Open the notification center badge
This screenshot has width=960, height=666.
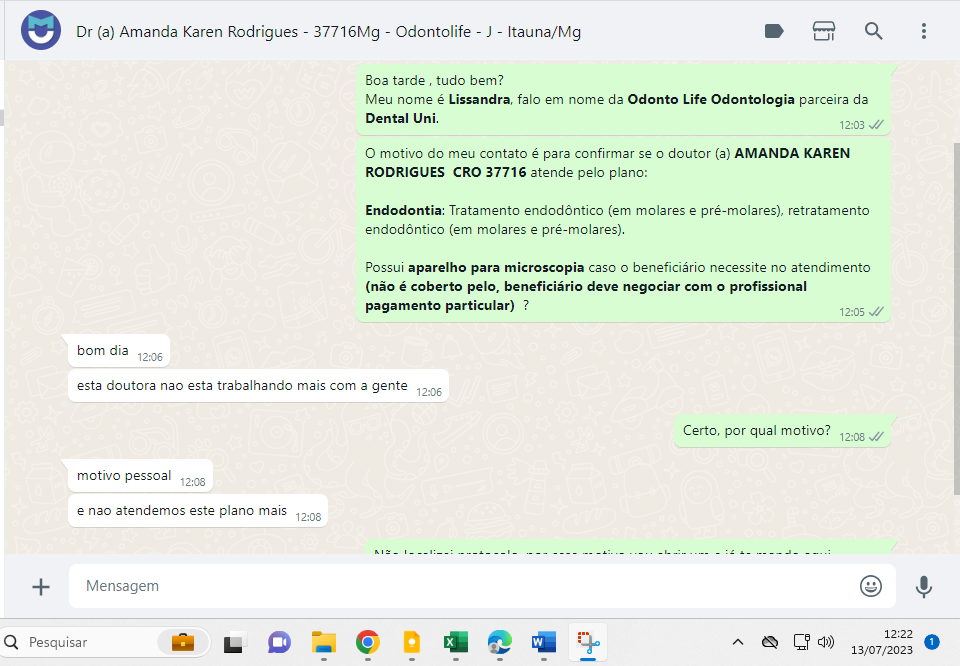point(932,642)
